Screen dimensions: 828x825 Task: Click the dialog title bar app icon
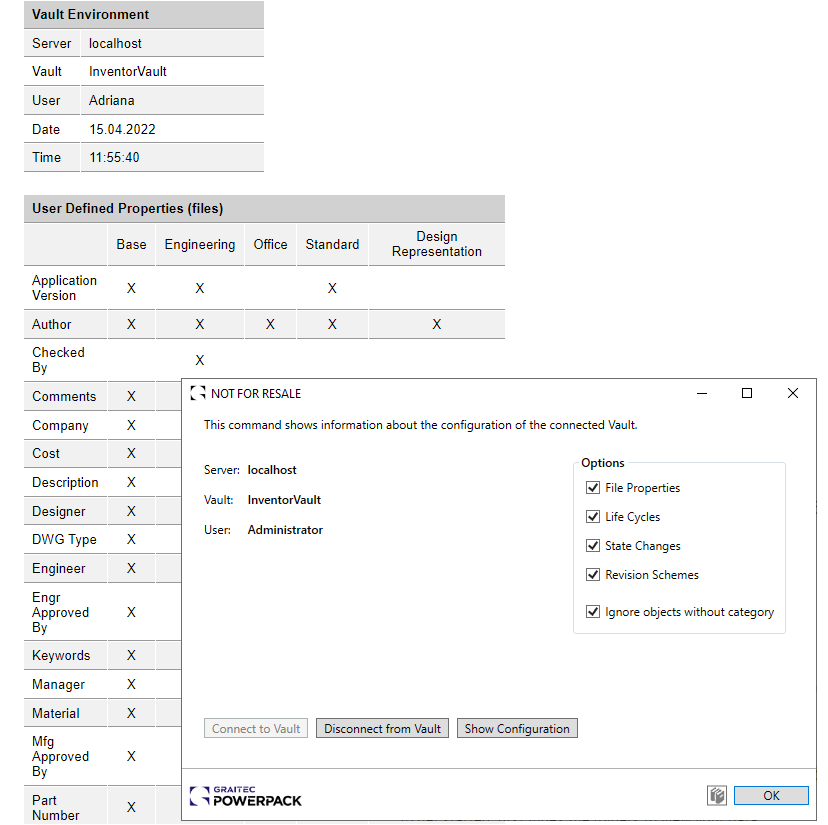198,394
